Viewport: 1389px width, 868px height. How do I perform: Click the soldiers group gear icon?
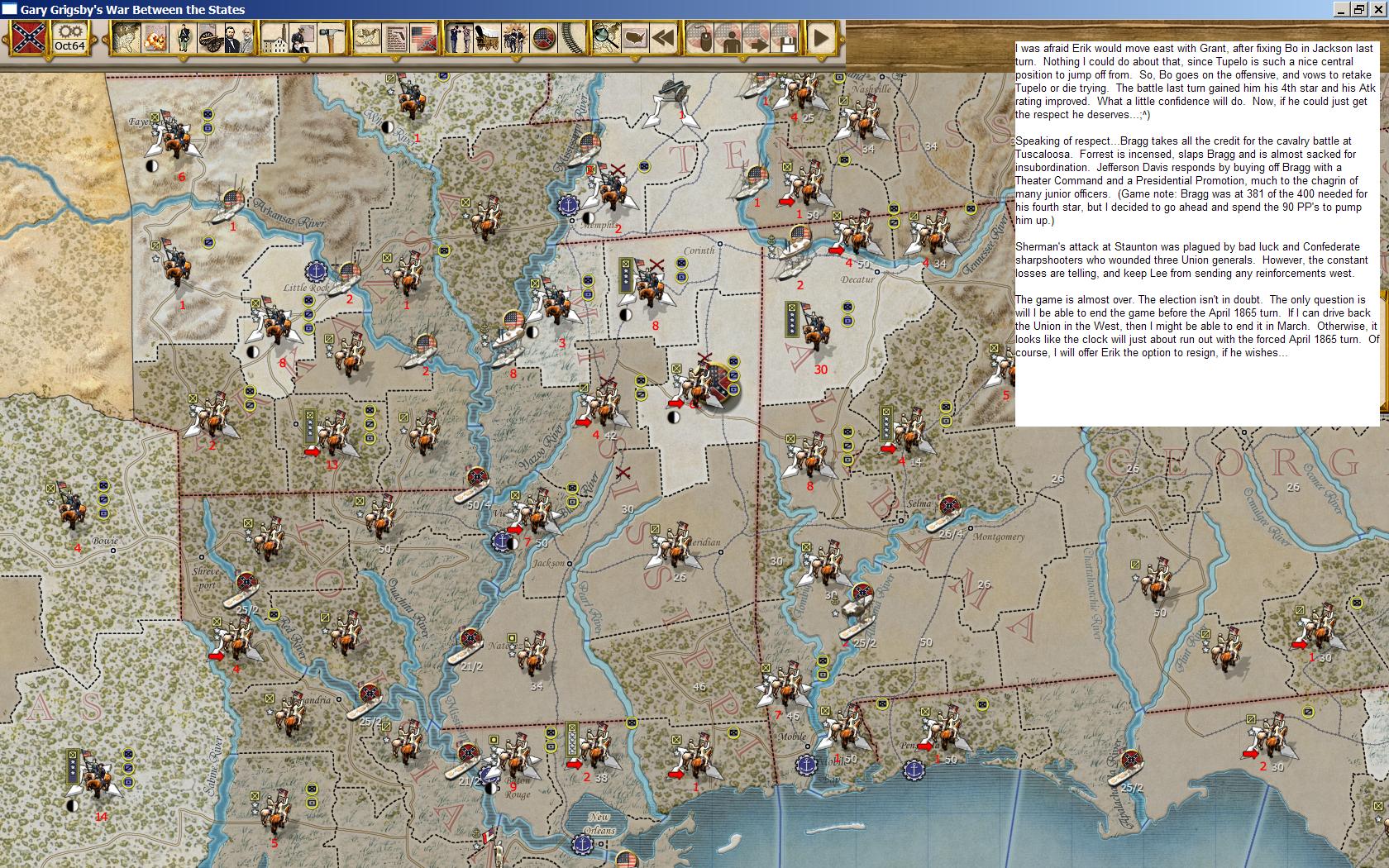tap(515, 38)
